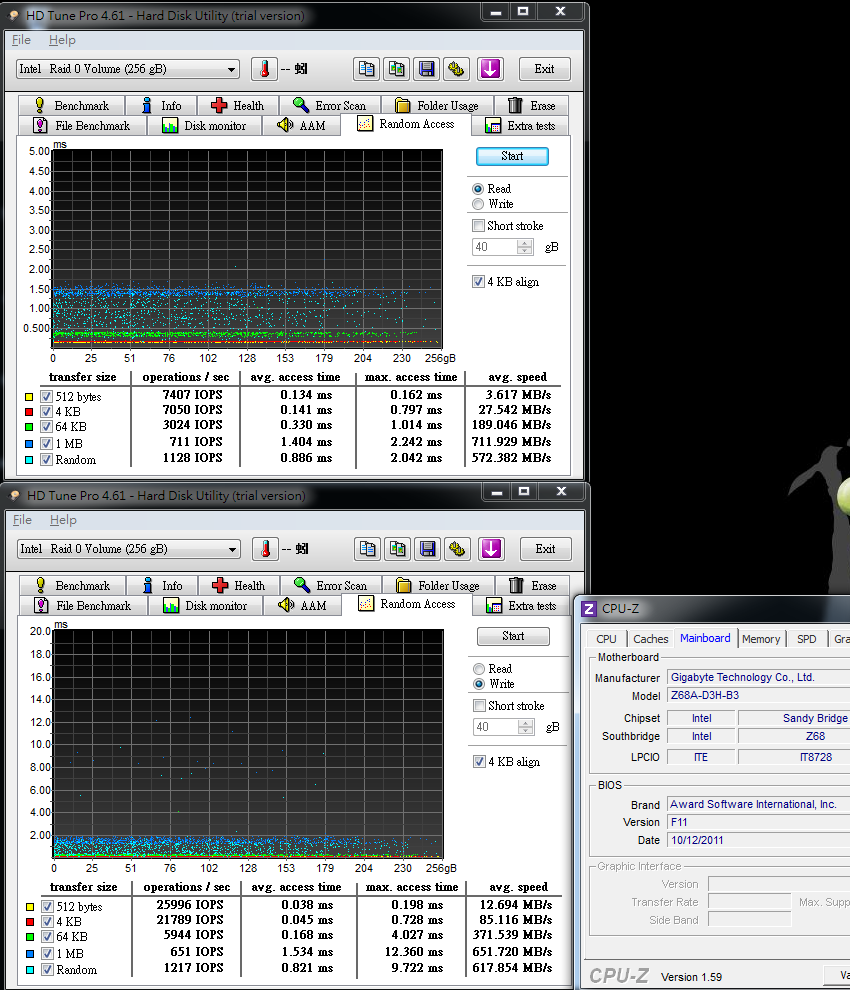Switch to the Memory tab in CPU-Z
850x990 pixels.
coord(761,639)
